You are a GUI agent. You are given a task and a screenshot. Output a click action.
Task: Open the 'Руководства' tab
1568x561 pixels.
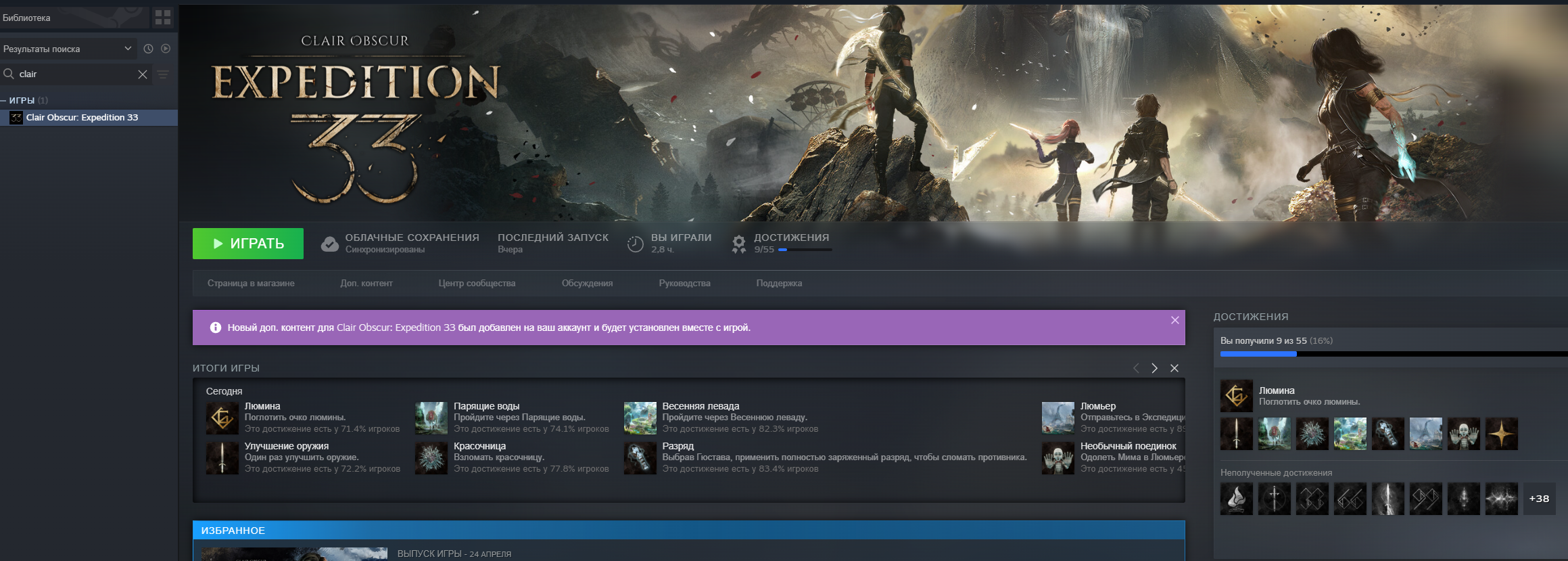click(x=684, y=284)
